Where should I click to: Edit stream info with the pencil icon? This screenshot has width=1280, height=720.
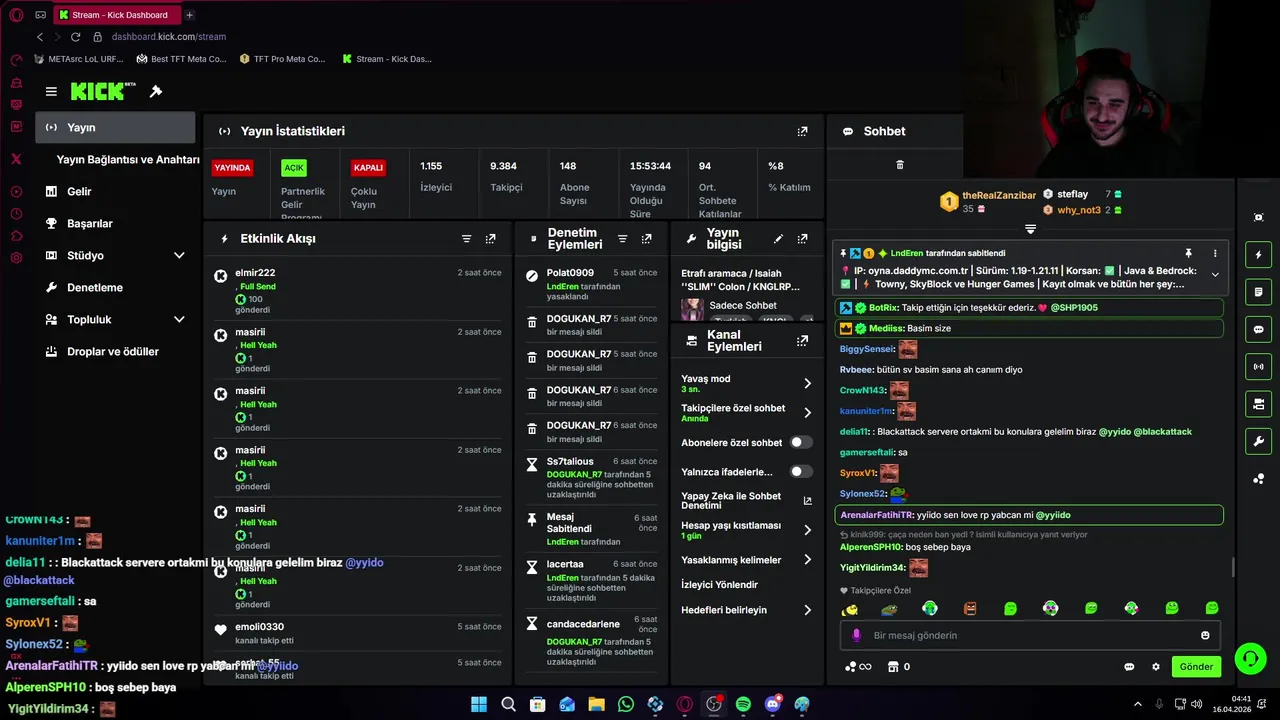[x=778, y=239]
